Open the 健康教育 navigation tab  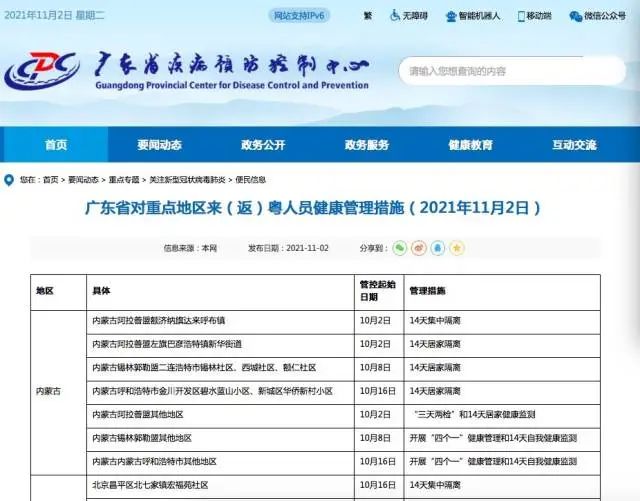pyautogui.click(x=471, y=145)
